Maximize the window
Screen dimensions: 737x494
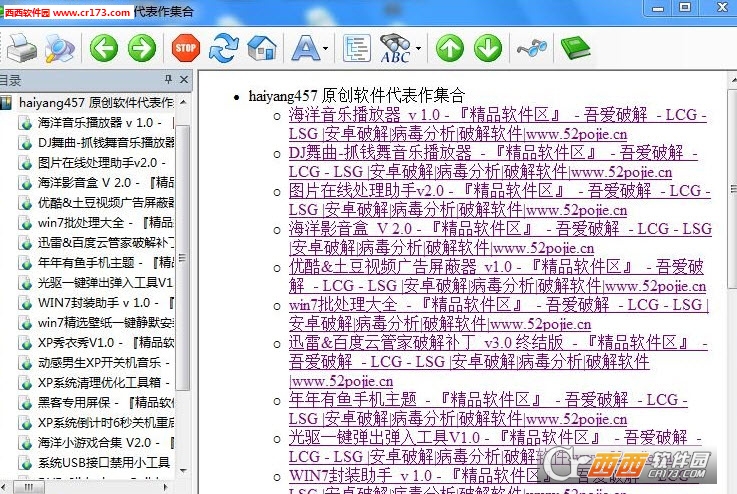(x=685, y=8)
